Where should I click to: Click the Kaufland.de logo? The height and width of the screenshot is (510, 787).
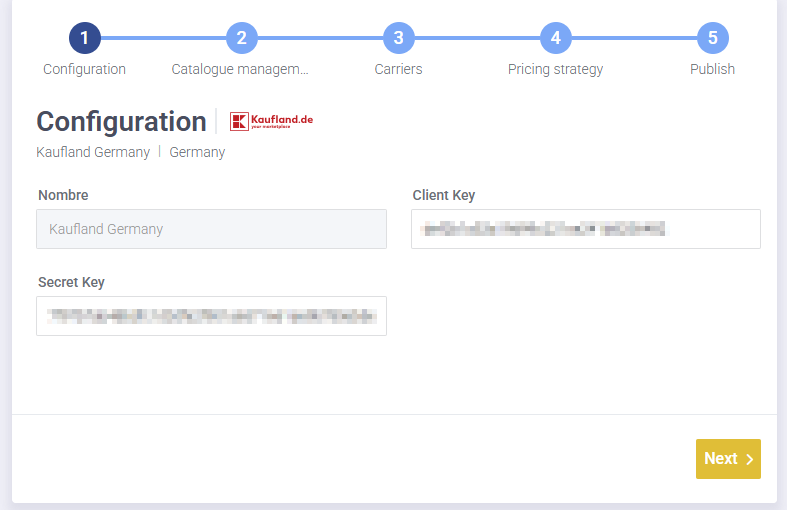[271, 122]
